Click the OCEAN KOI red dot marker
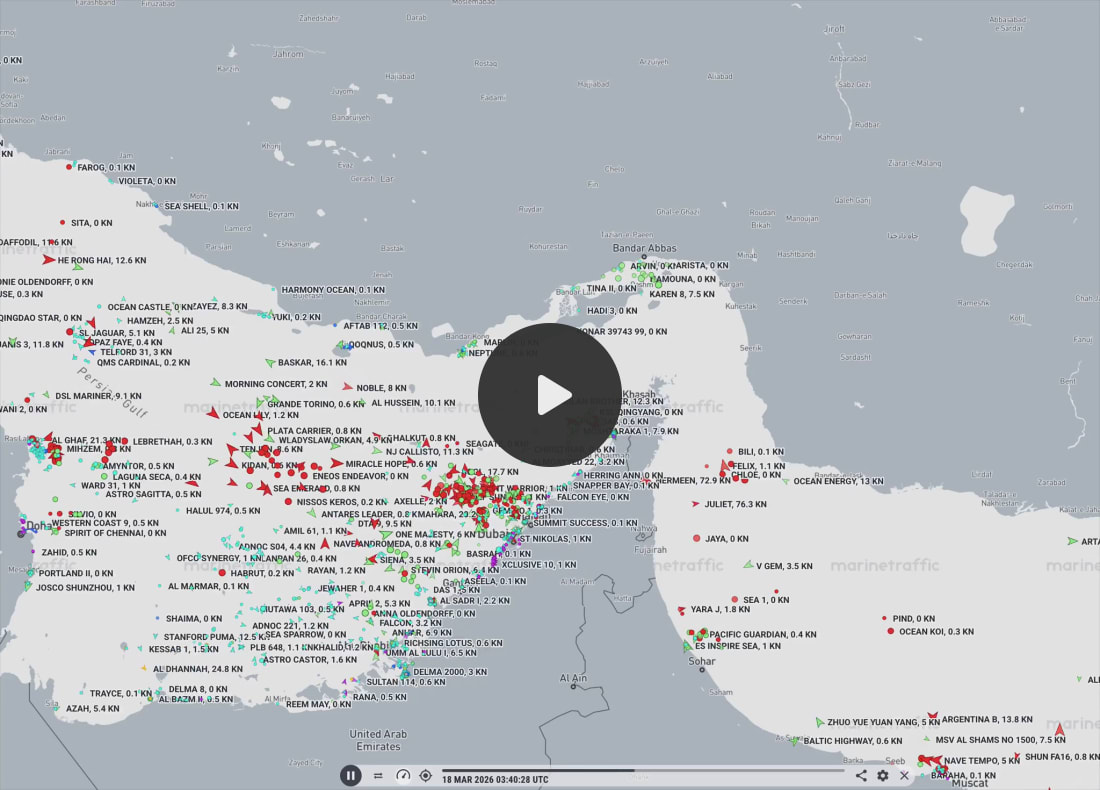The height and width of the screenshot is (790, 1100). 890,631
